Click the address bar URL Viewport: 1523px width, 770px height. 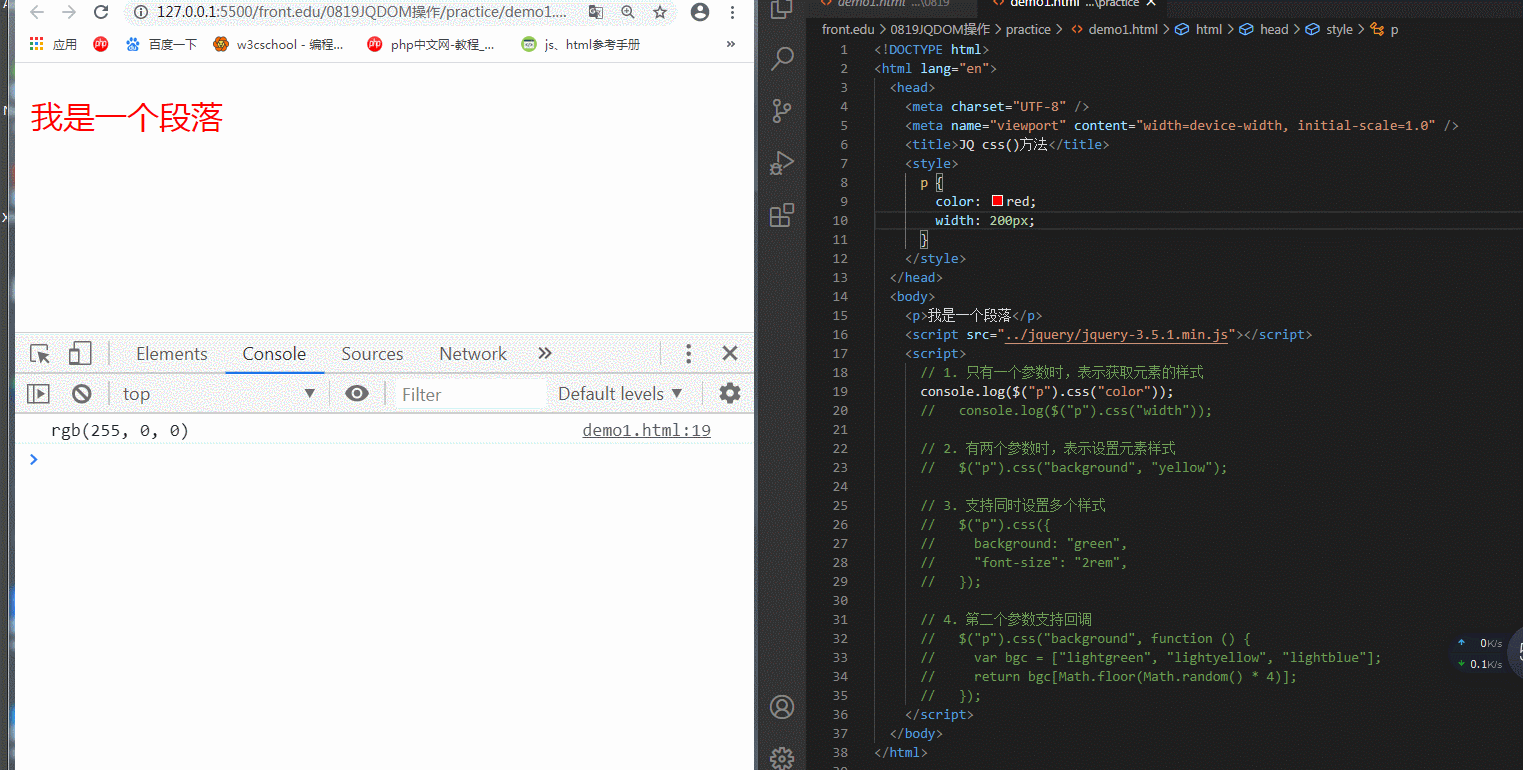(361, 12)
